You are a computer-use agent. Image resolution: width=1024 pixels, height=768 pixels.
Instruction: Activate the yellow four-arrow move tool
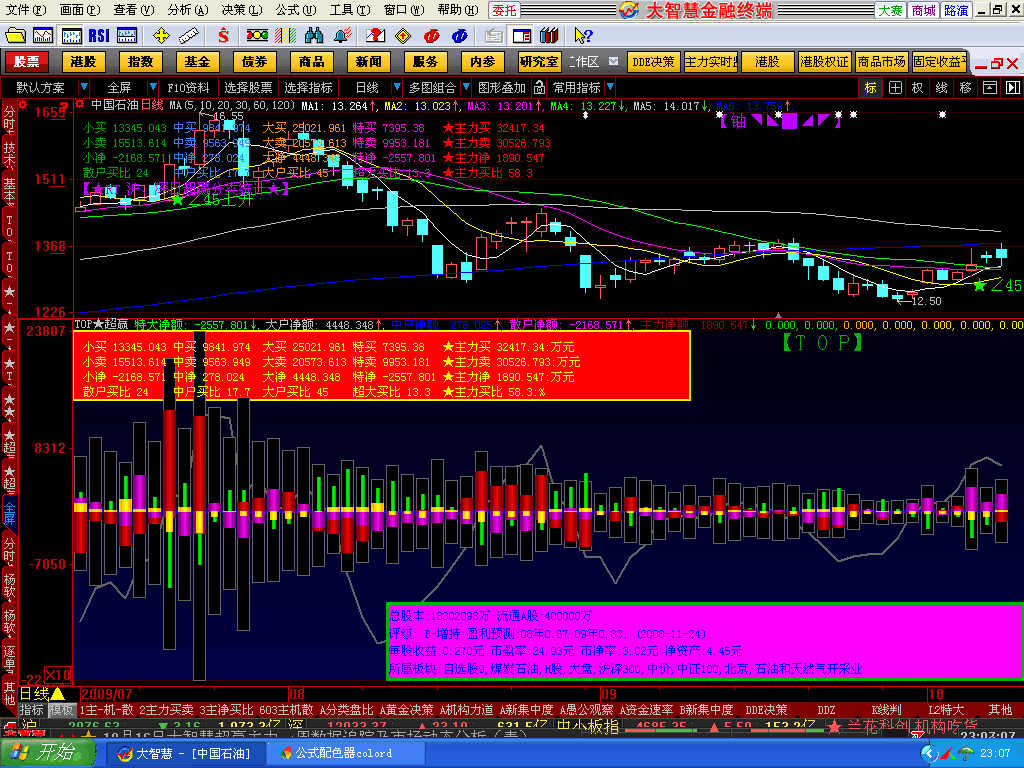click(x=161, y=35)
